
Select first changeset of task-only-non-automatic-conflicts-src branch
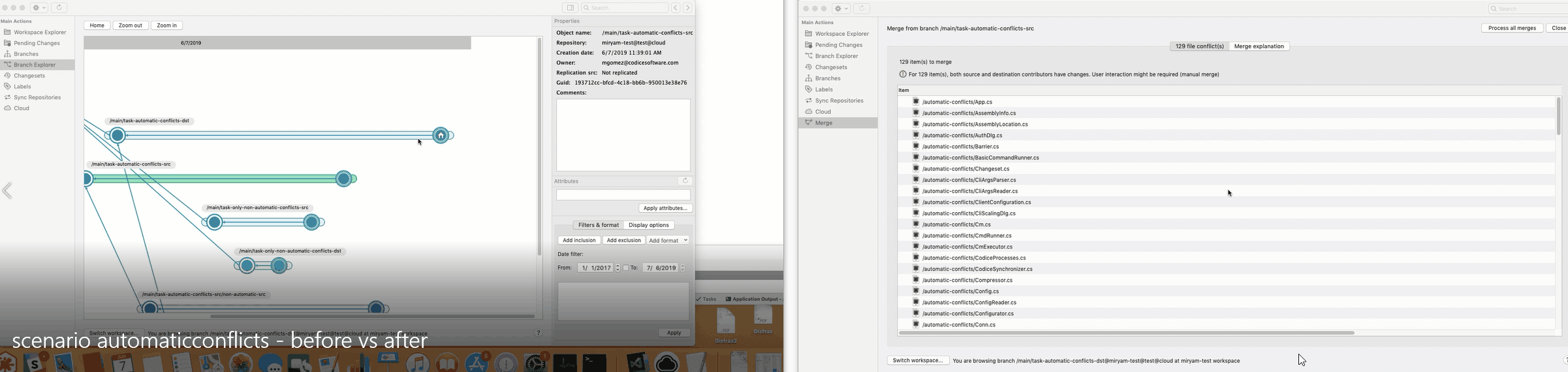point(215,223)
